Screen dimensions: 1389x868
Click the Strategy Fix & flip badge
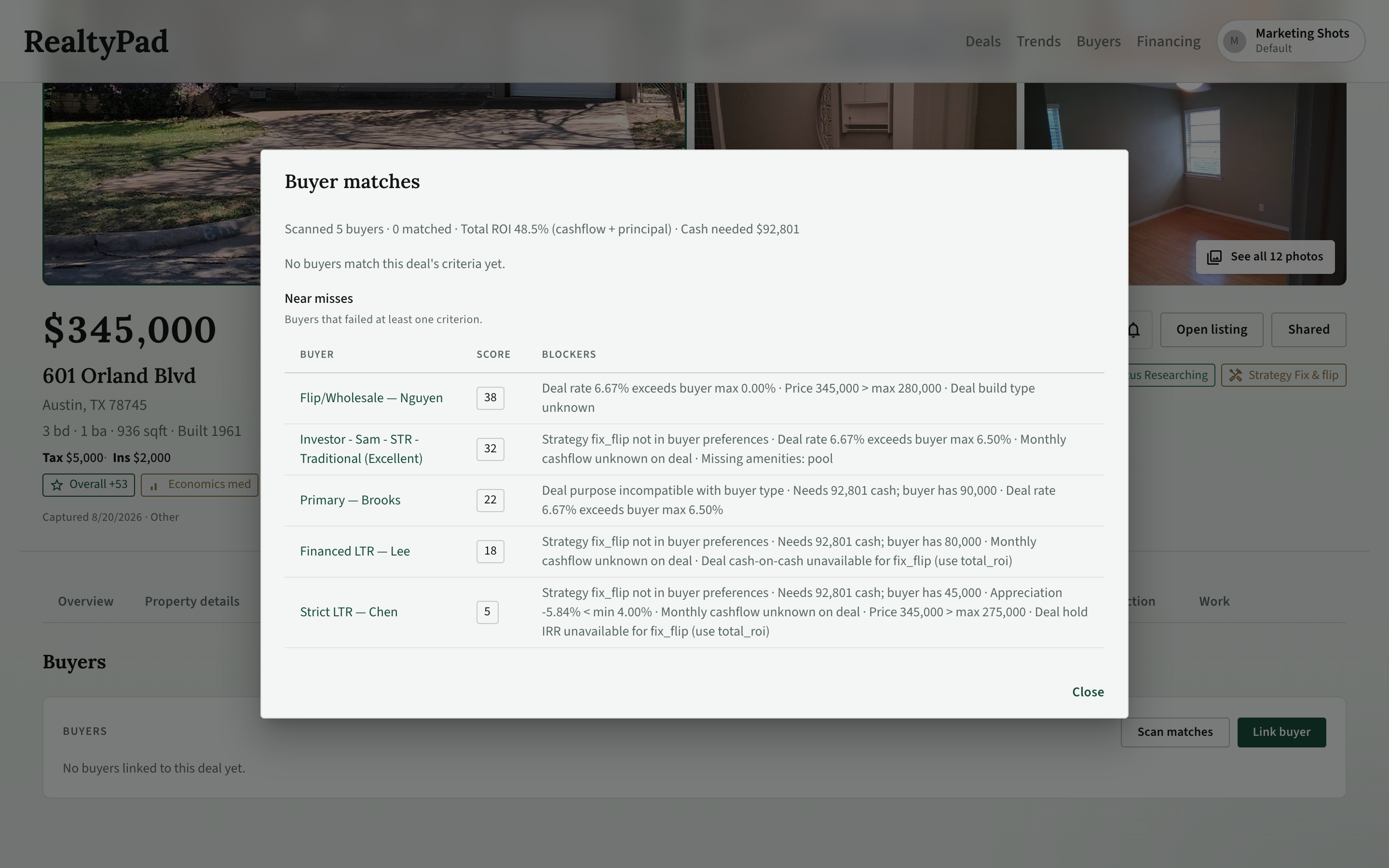(x=1283, y=375)
